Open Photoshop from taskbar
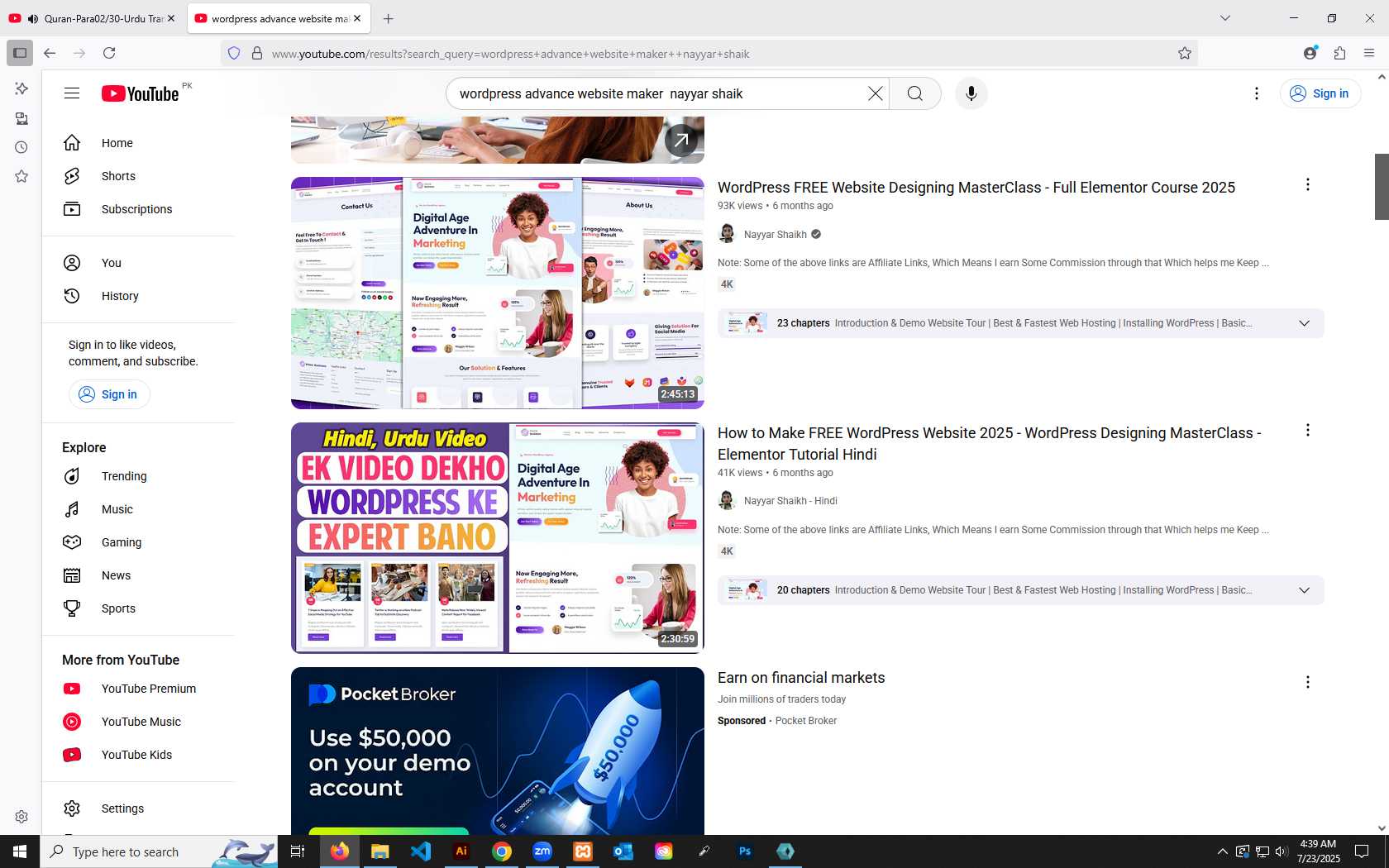The height and width of the screenshot is (868, 1389). tap(745, 851)
